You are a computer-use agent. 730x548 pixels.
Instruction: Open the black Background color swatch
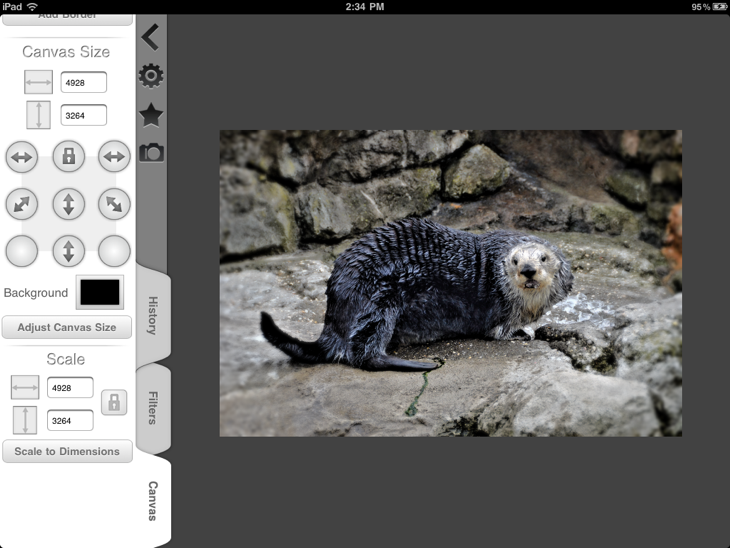pos(100,292)
